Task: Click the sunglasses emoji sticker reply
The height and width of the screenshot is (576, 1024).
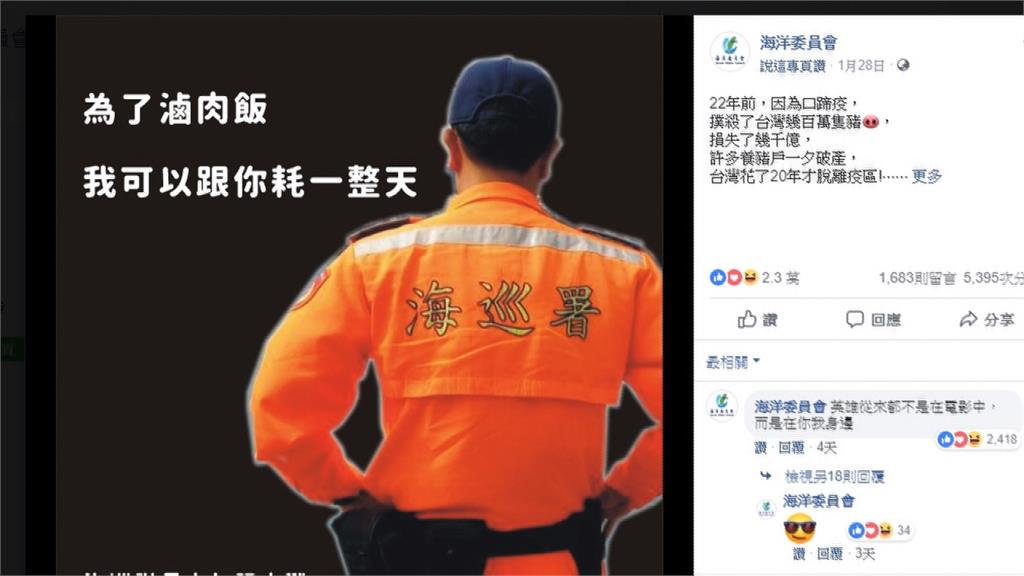Action: pos(800,528)
